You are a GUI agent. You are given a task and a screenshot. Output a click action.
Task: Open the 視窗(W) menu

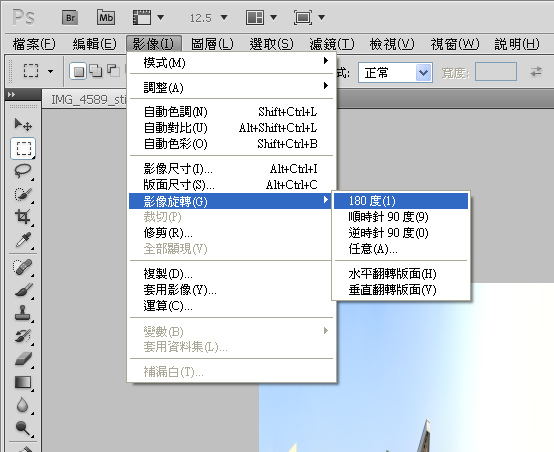coord(455,44)
